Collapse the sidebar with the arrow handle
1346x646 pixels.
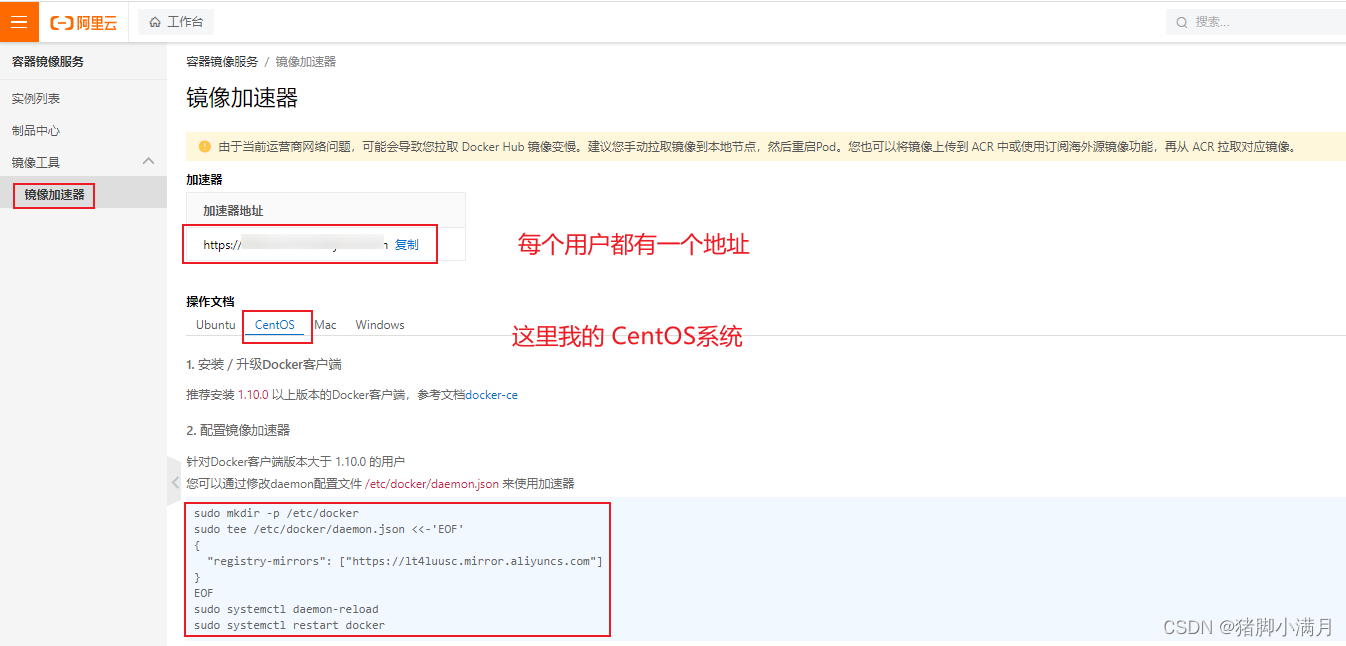click(174, 483)
